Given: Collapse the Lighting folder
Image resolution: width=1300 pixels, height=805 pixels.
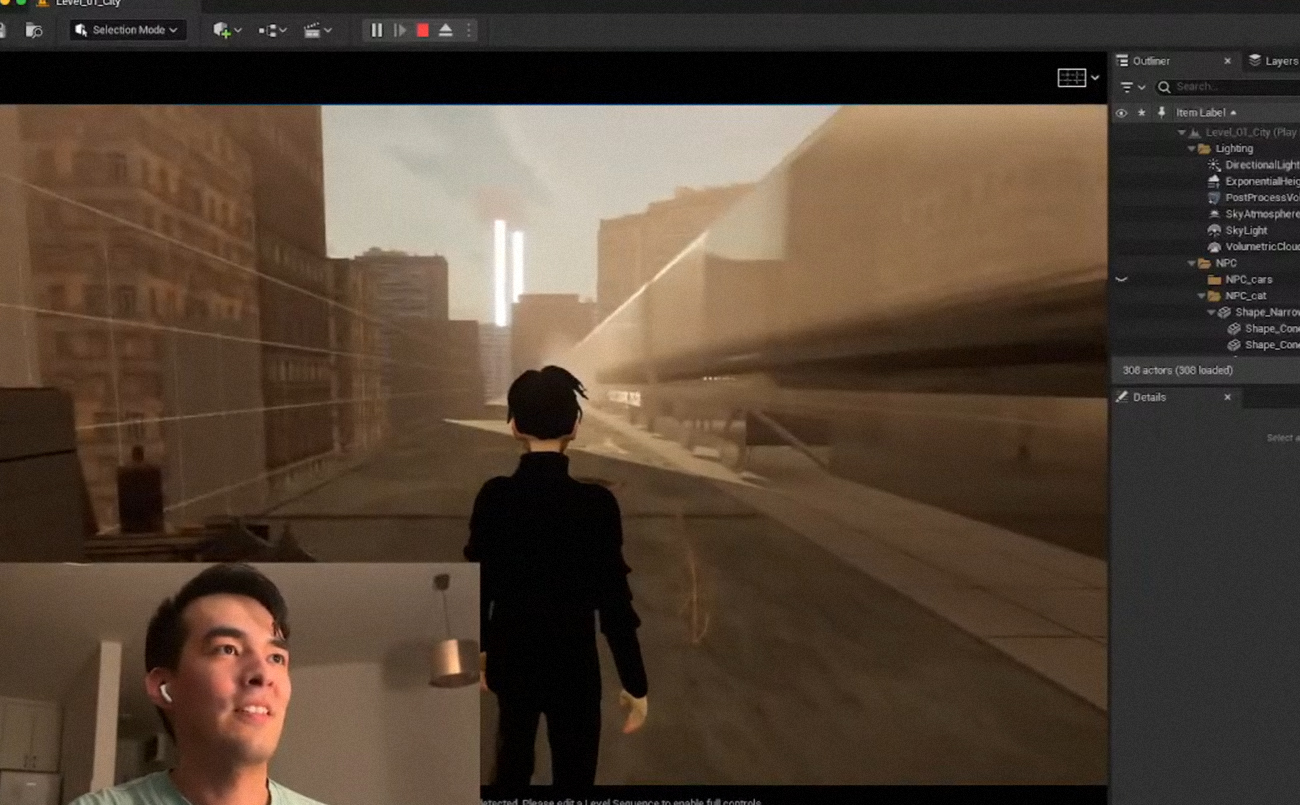Looking at the screenshot, I should pyautogui.click(x=1191, y=149).
